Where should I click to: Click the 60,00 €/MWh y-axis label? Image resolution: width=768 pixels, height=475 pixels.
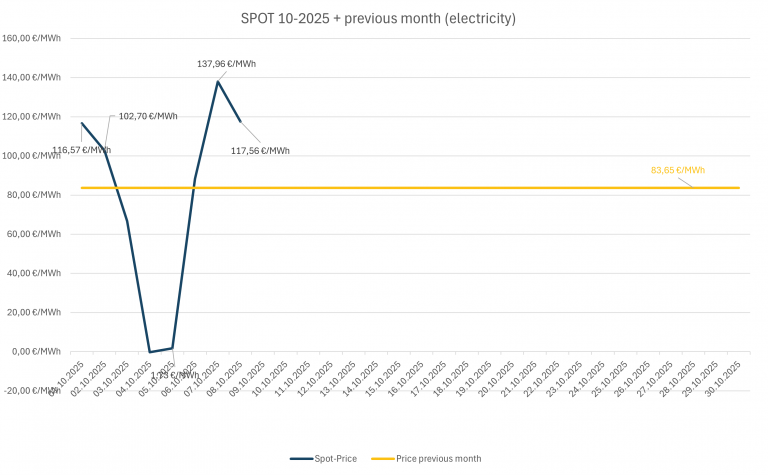click(33, 234)
